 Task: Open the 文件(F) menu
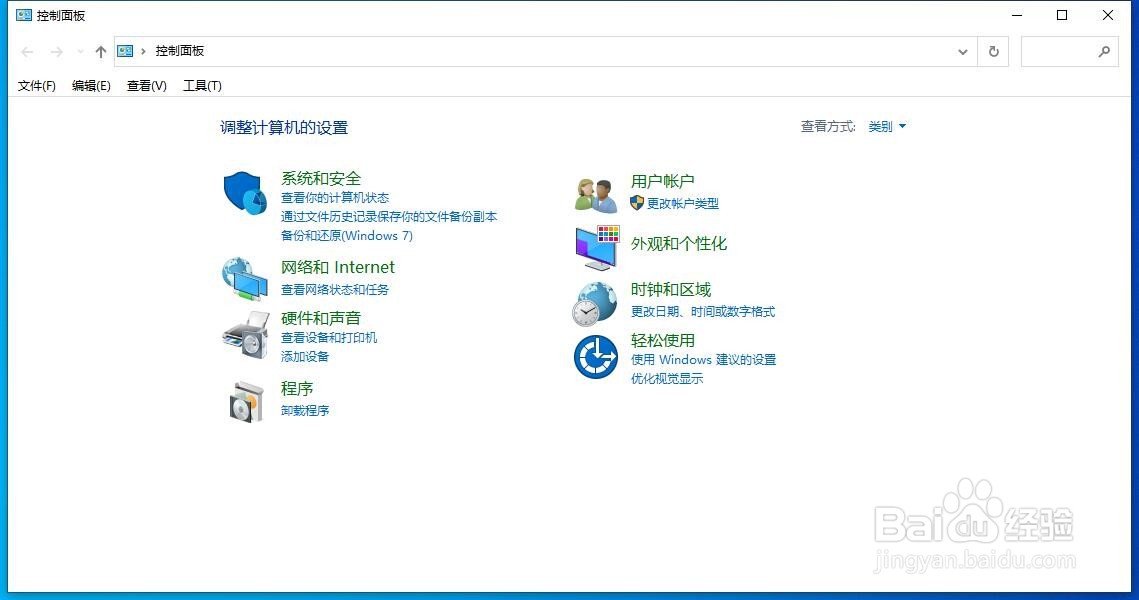[x=36, y=85]
